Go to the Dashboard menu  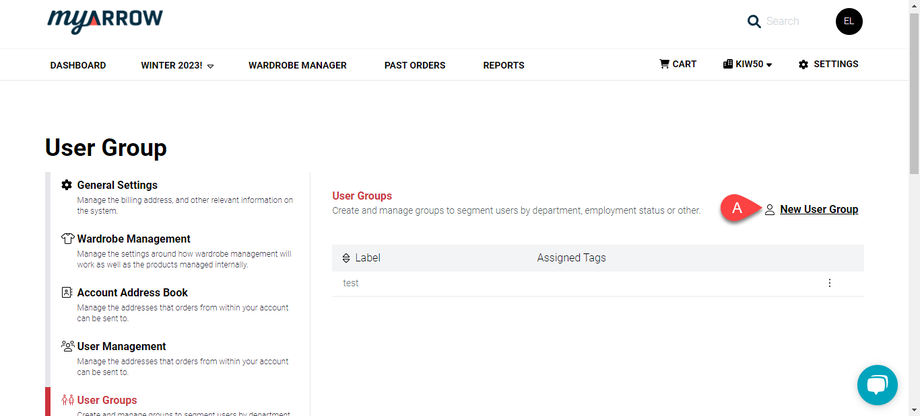coord(78,65)
